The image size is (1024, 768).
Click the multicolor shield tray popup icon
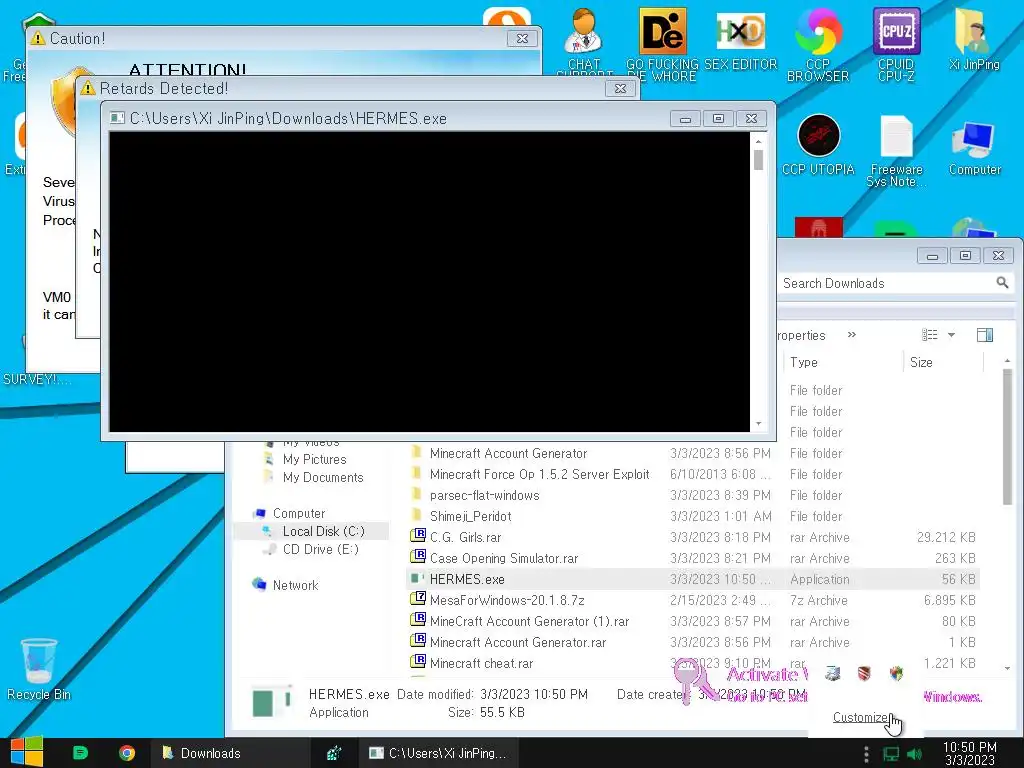pos(896,673)
